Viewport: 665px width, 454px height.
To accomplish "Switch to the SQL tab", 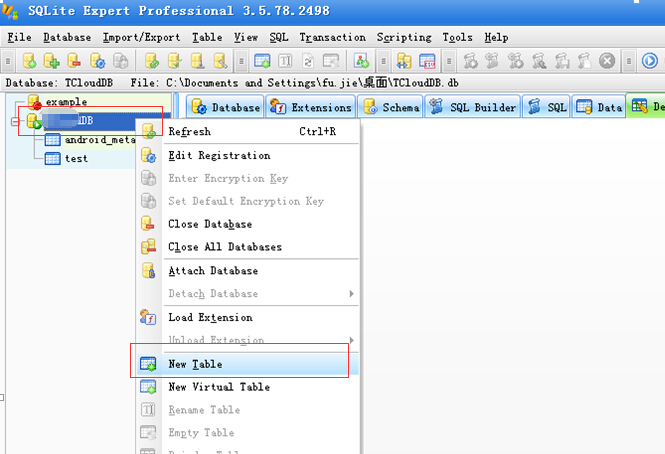I will pos(546,107).
